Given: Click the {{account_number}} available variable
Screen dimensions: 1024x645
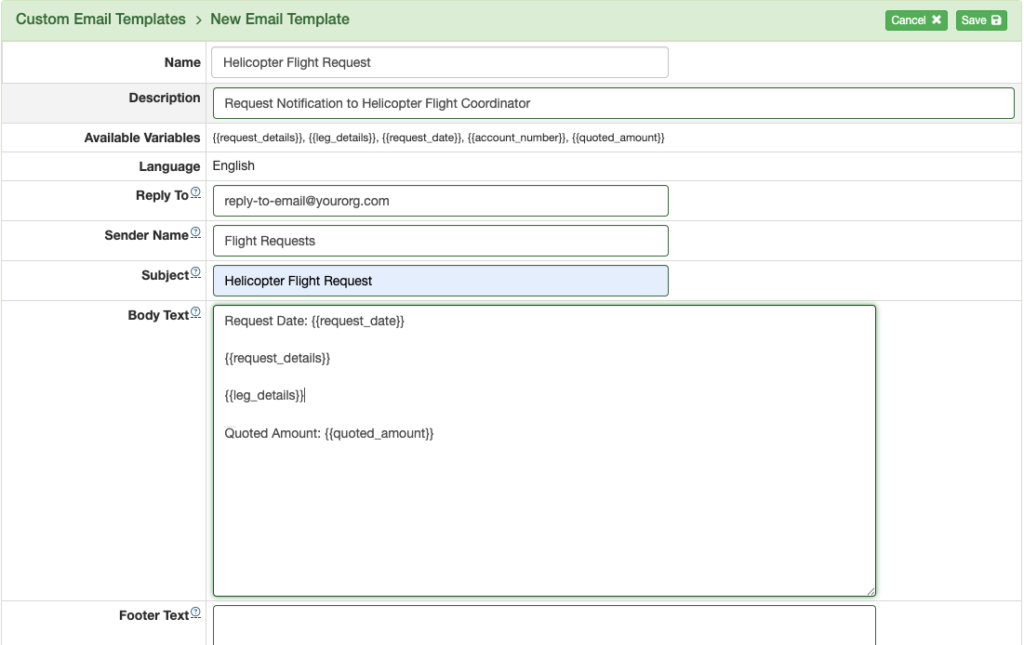Looking at the screenshot, I should (516, 137).
